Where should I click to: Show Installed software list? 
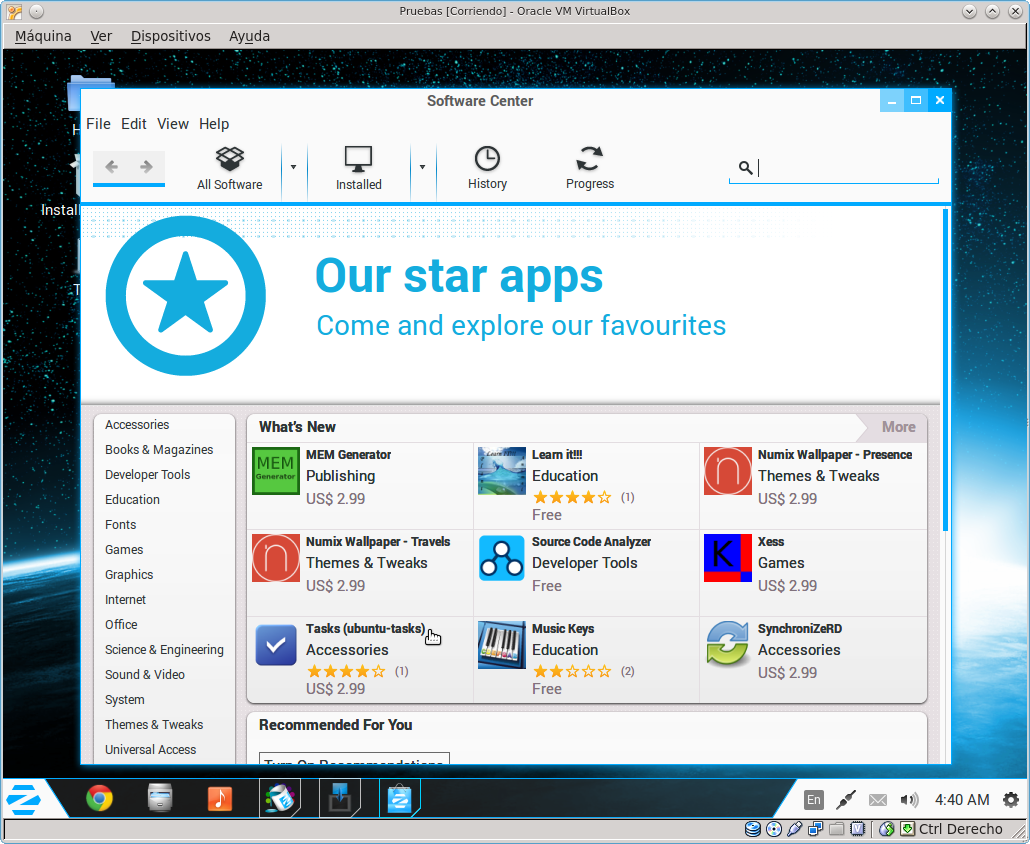tap(358, 168)
